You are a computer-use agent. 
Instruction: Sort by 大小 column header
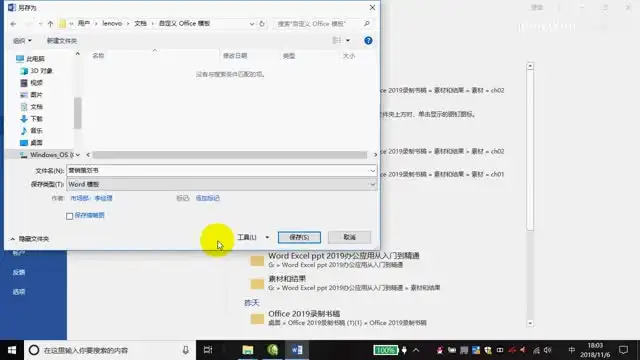(349, 56)
